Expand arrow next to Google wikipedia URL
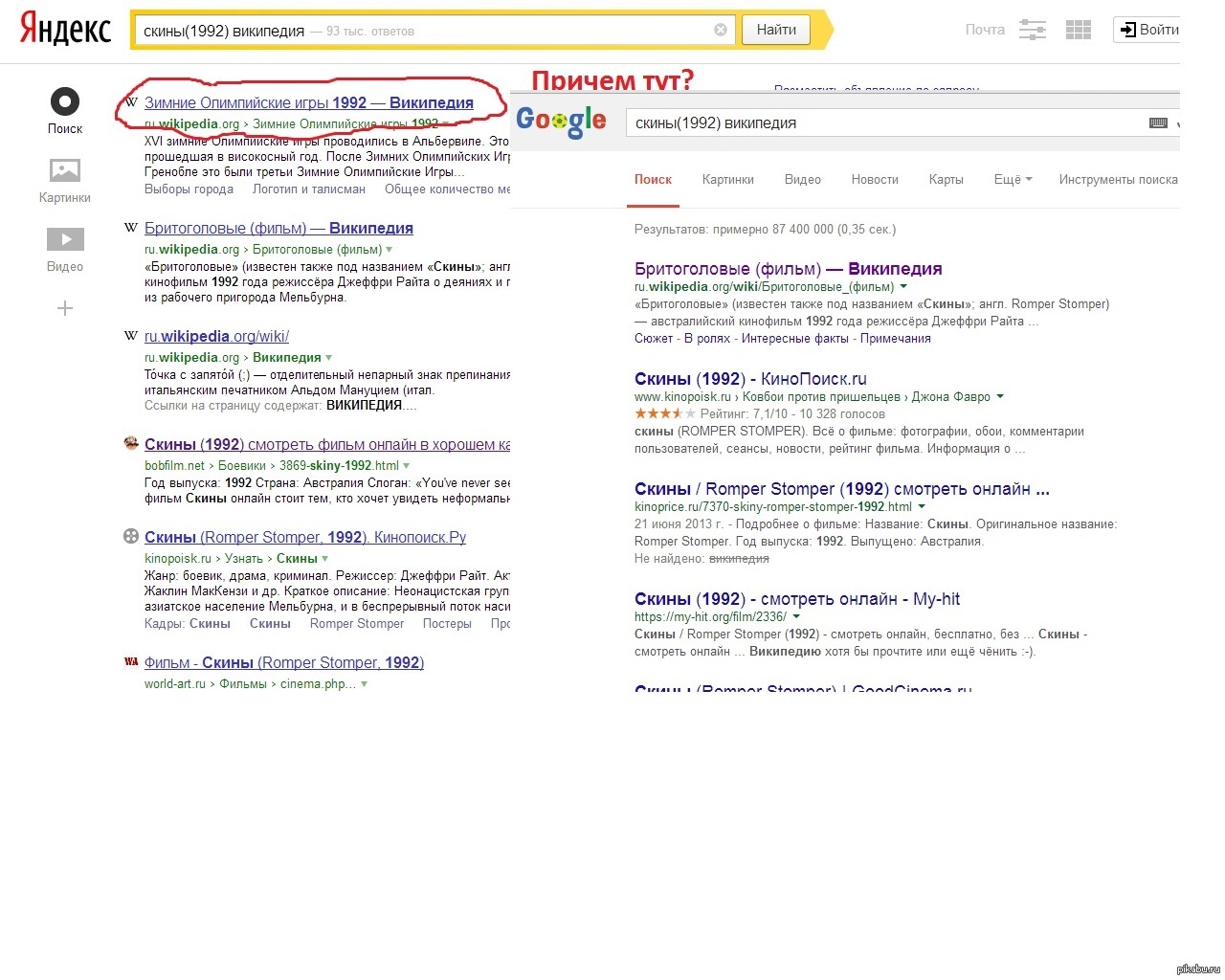 (x=903, y=287)
